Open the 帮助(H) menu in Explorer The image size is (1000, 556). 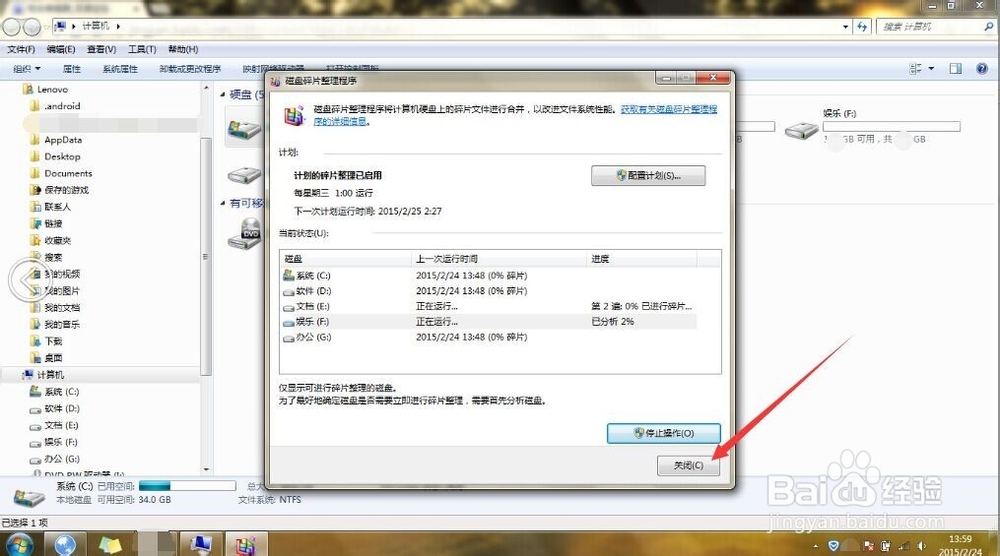183,49
